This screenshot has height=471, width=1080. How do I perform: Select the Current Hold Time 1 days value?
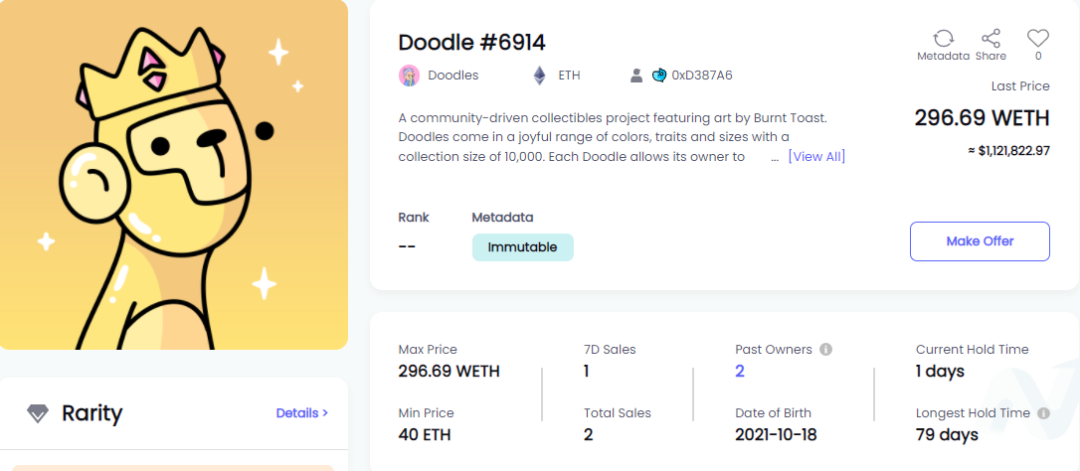coord(940,371)
